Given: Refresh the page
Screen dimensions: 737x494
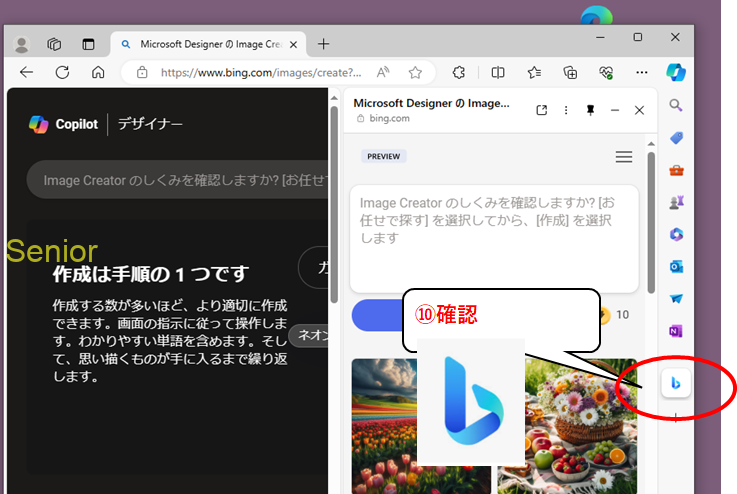Looking at the screenshot, I should (x=62, y=72).
